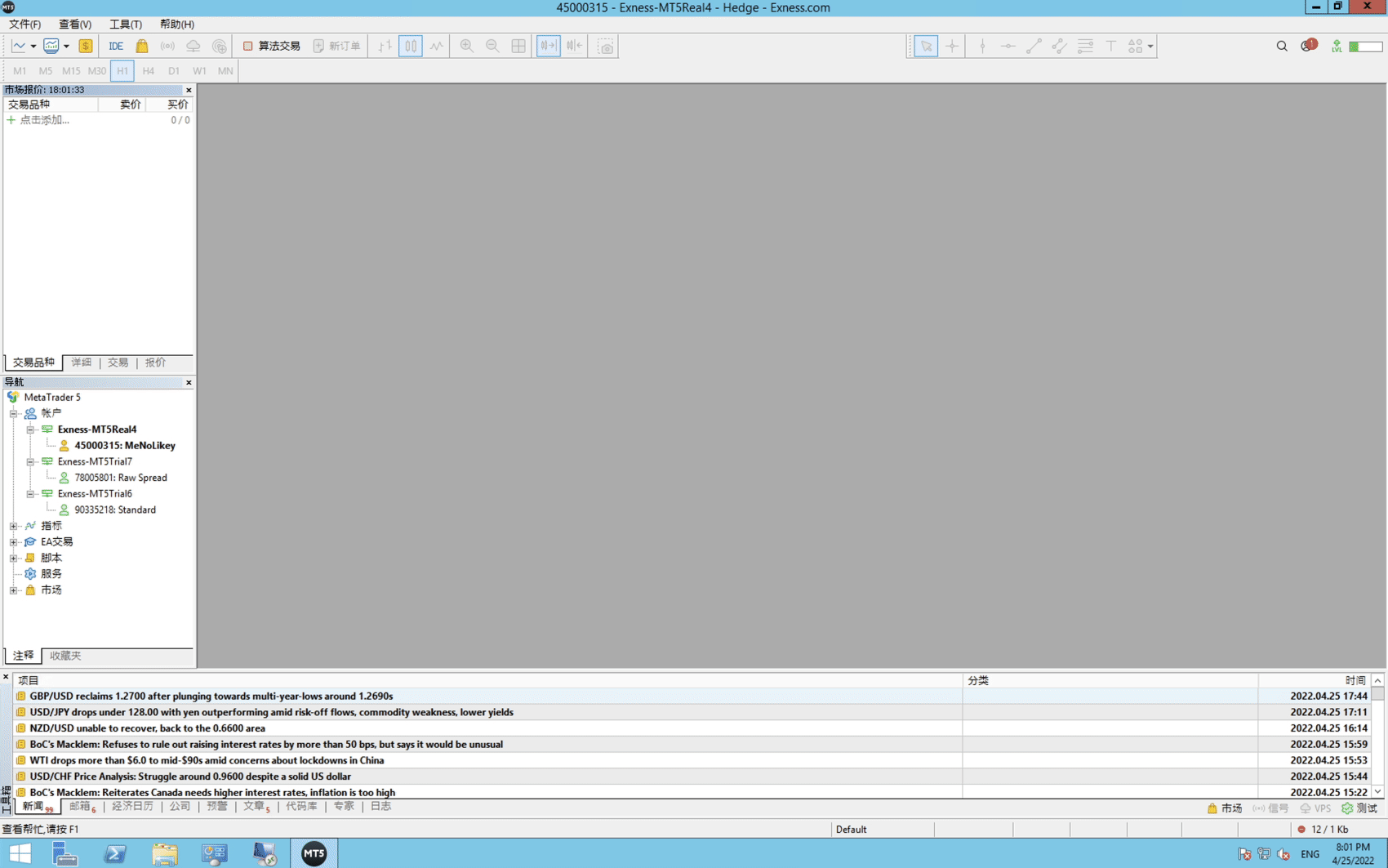
Task: Toggle the 算法交易 algo trading button
Action: tap(272, 47)
